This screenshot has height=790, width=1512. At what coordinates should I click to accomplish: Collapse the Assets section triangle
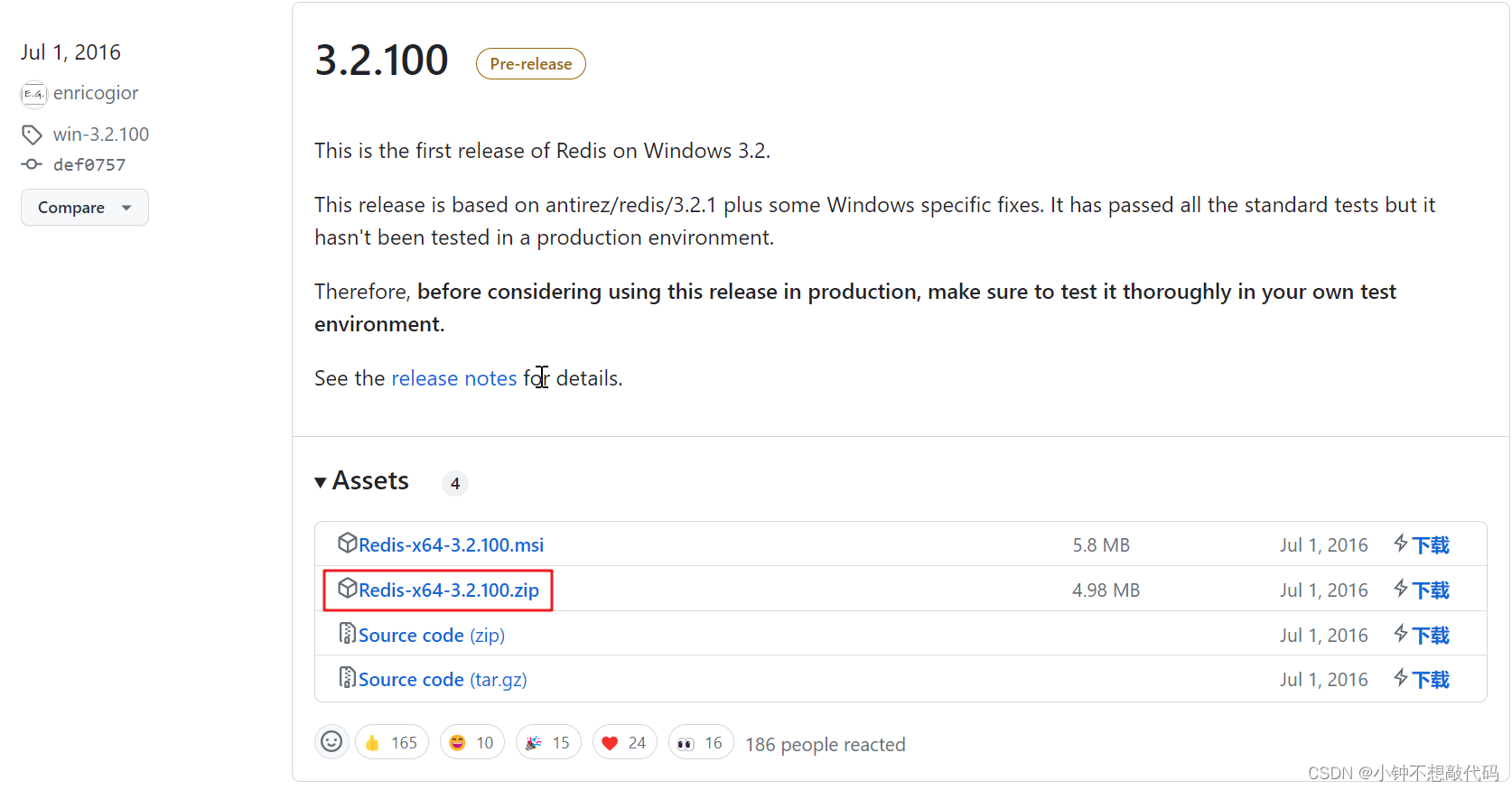[x=321, y=482]
